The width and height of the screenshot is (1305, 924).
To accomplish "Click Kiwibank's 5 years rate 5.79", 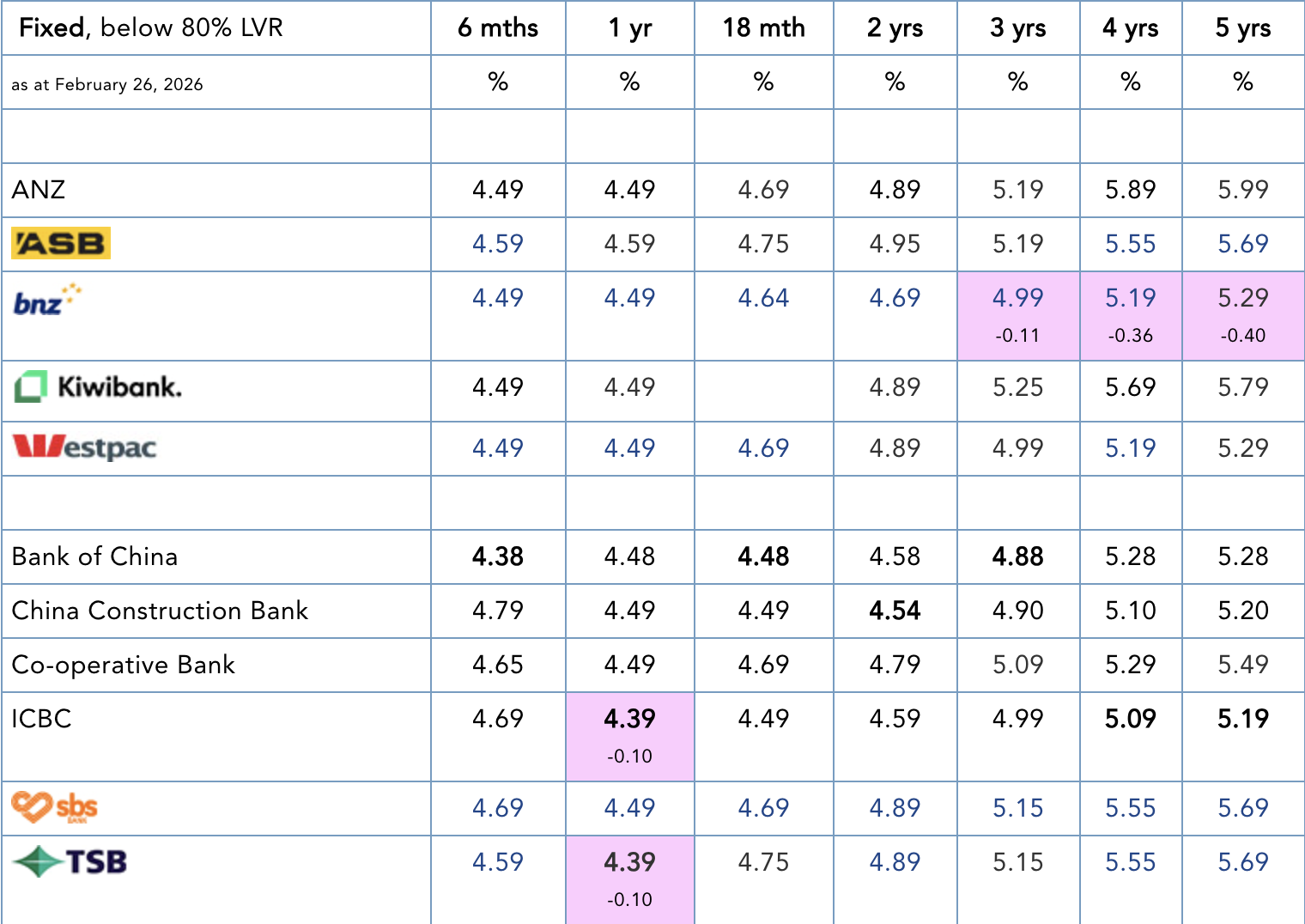I will coord(1243,387).
